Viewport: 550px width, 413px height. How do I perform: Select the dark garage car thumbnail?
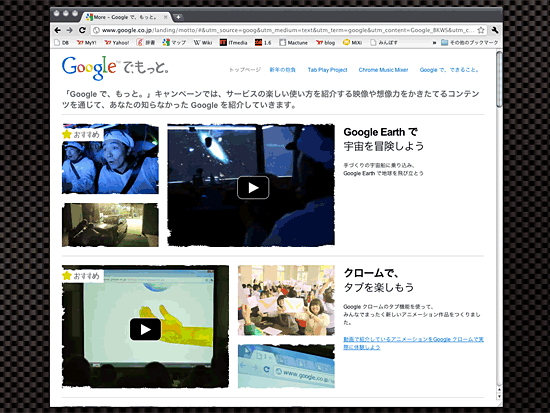click(x=110, y=225)
